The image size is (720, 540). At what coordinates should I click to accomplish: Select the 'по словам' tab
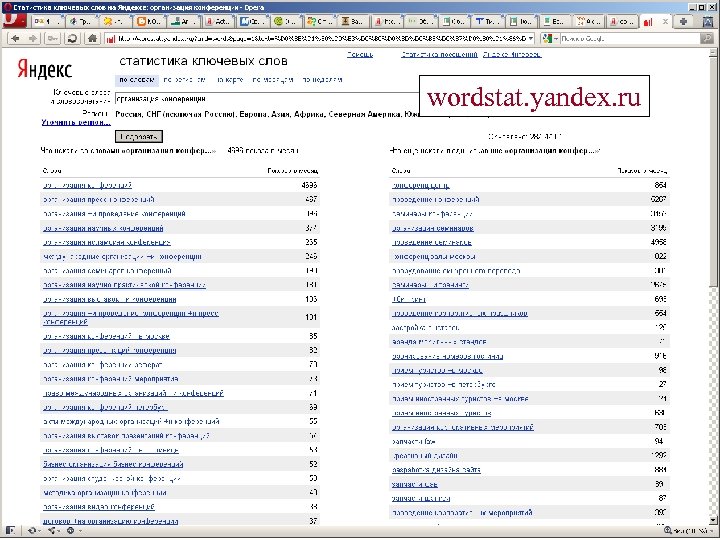(x=136, y=80)
